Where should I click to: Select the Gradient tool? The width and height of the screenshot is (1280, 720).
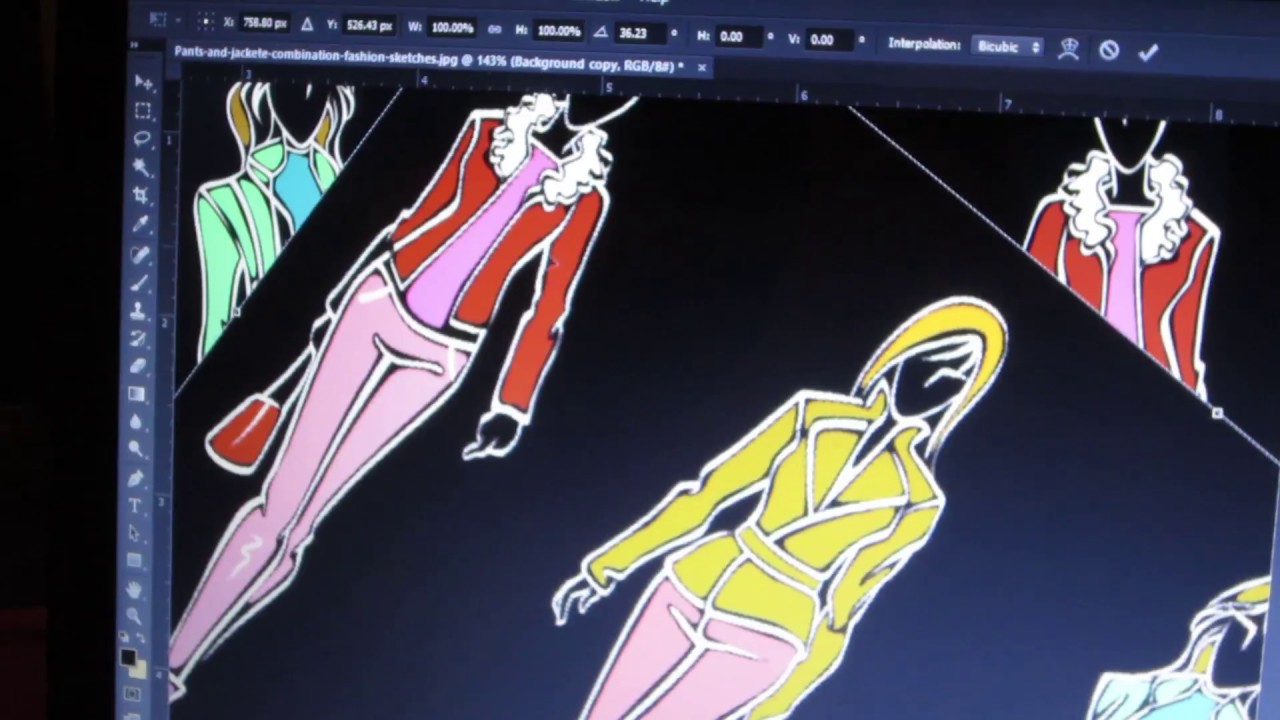(x=137, y=394)
